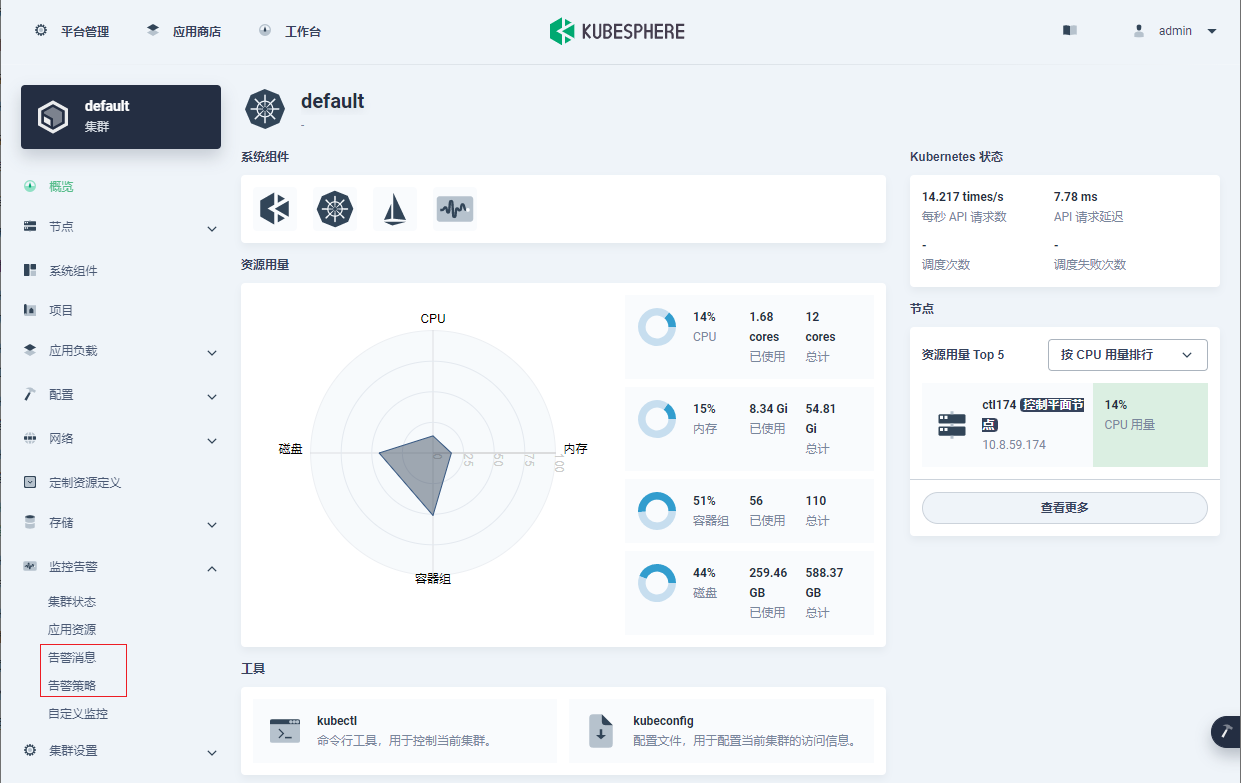Open 平台管理 in top navigation
Screen dimensions: 1241x783
click(85, 31)
